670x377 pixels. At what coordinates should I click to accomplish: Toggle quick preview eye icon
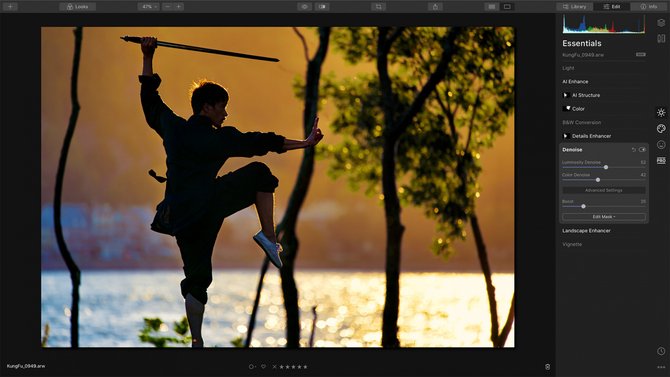(x=305, y=7)
